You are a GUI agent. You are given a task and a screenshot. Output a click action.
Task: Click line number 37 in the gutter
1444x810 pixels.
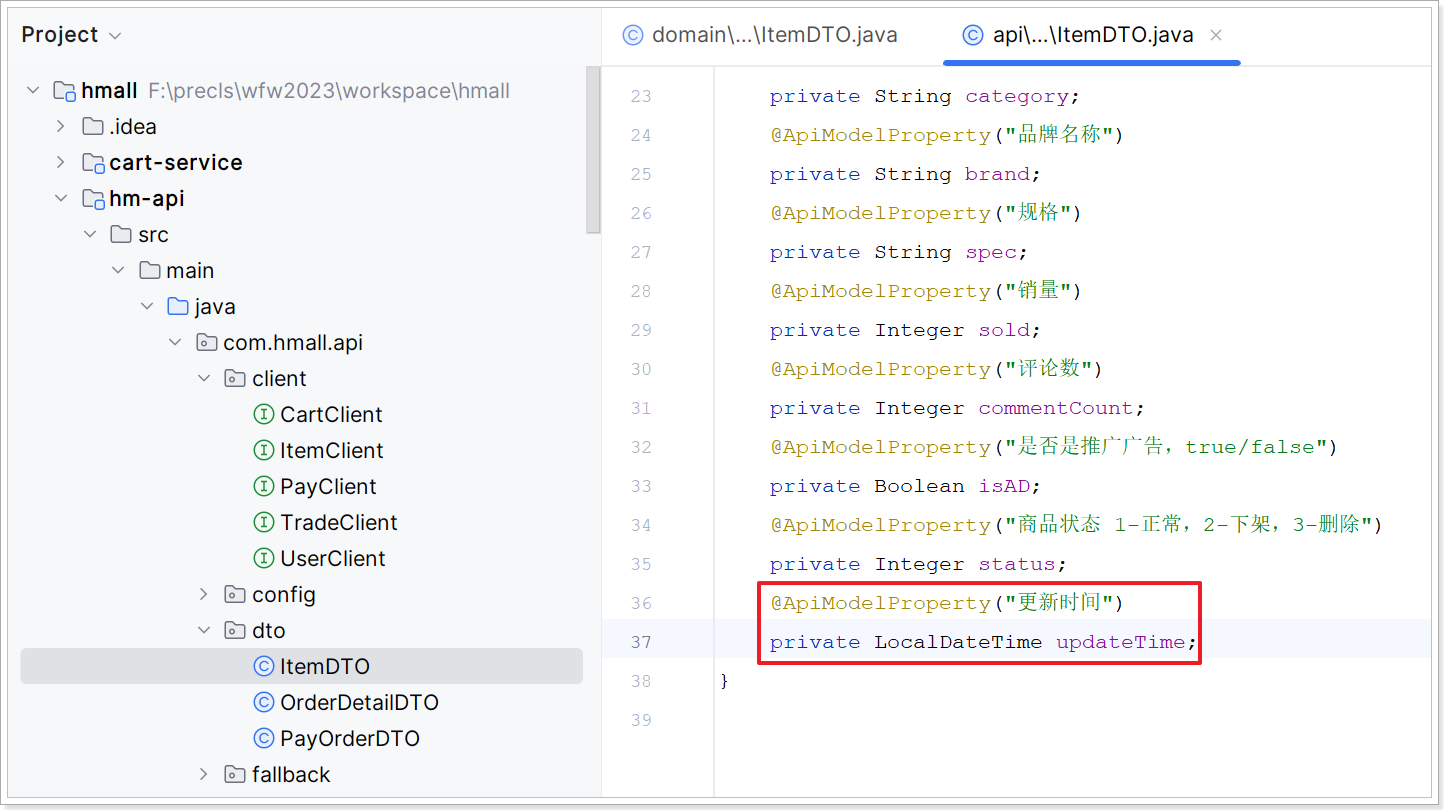[640, 642]
